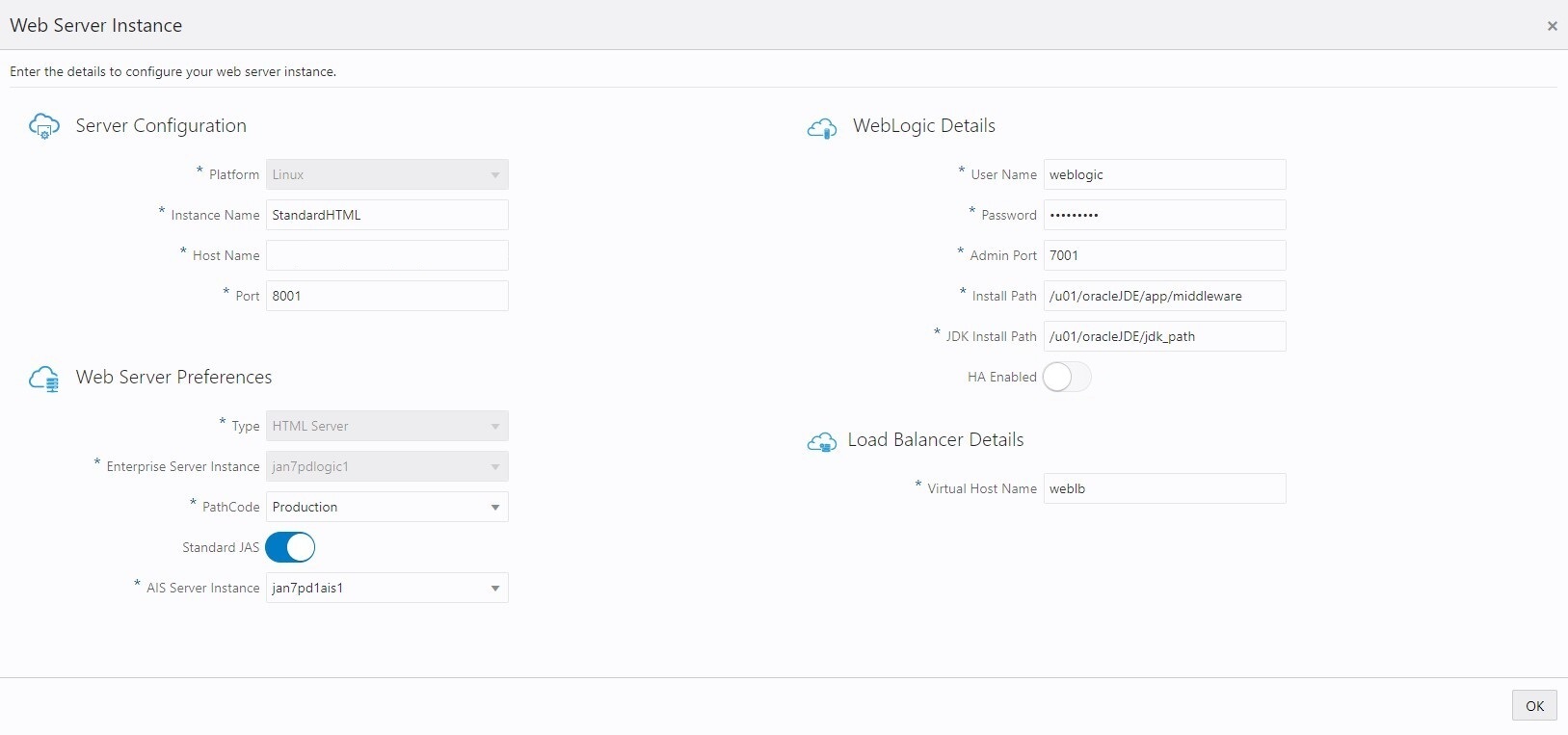Click the Standard JAS label
The image size is (1568, 735).
point(221,547)
